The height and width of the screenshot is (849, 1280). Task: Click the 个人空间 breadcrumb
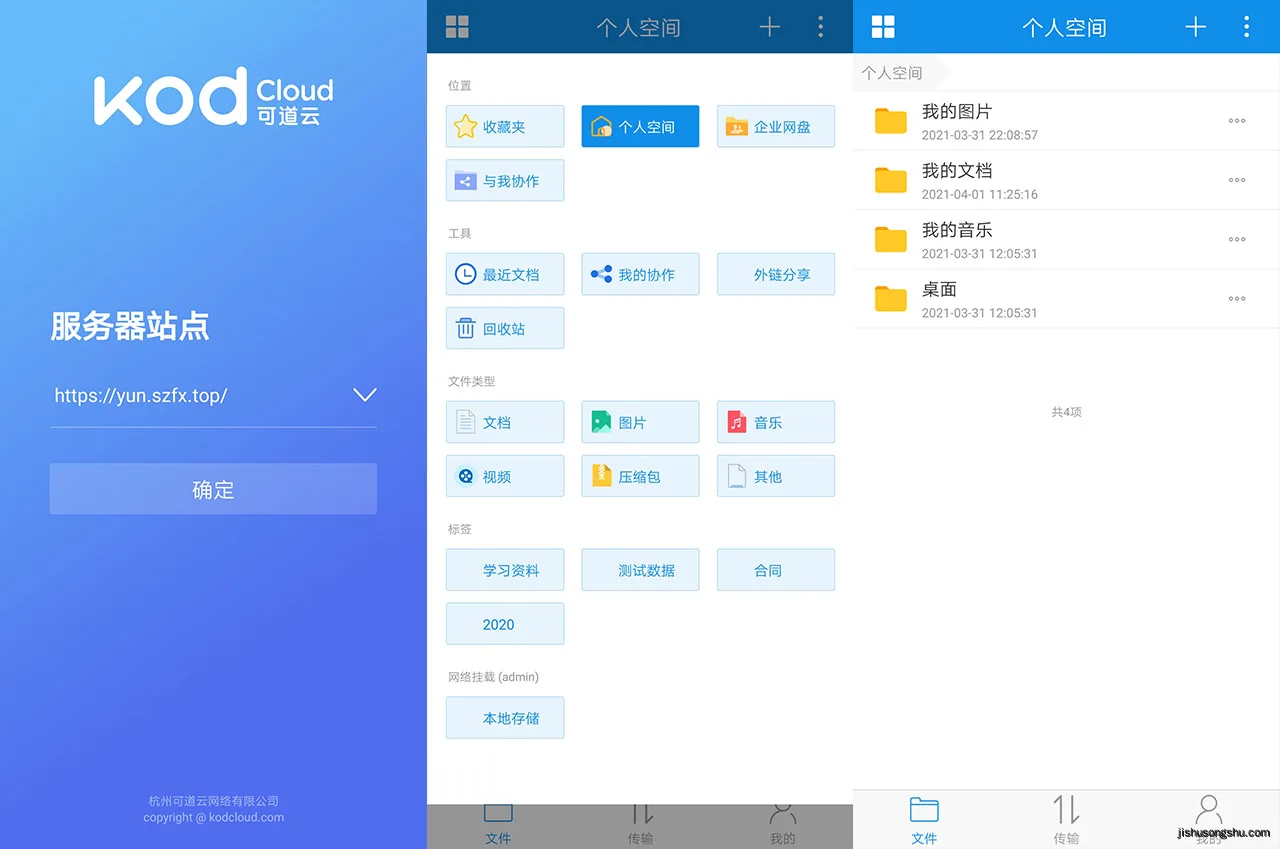892,73
